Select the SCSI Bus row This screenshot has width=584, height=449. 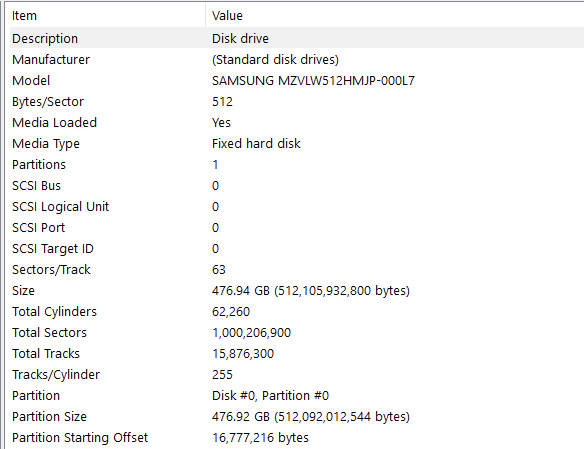pos(297,185)
